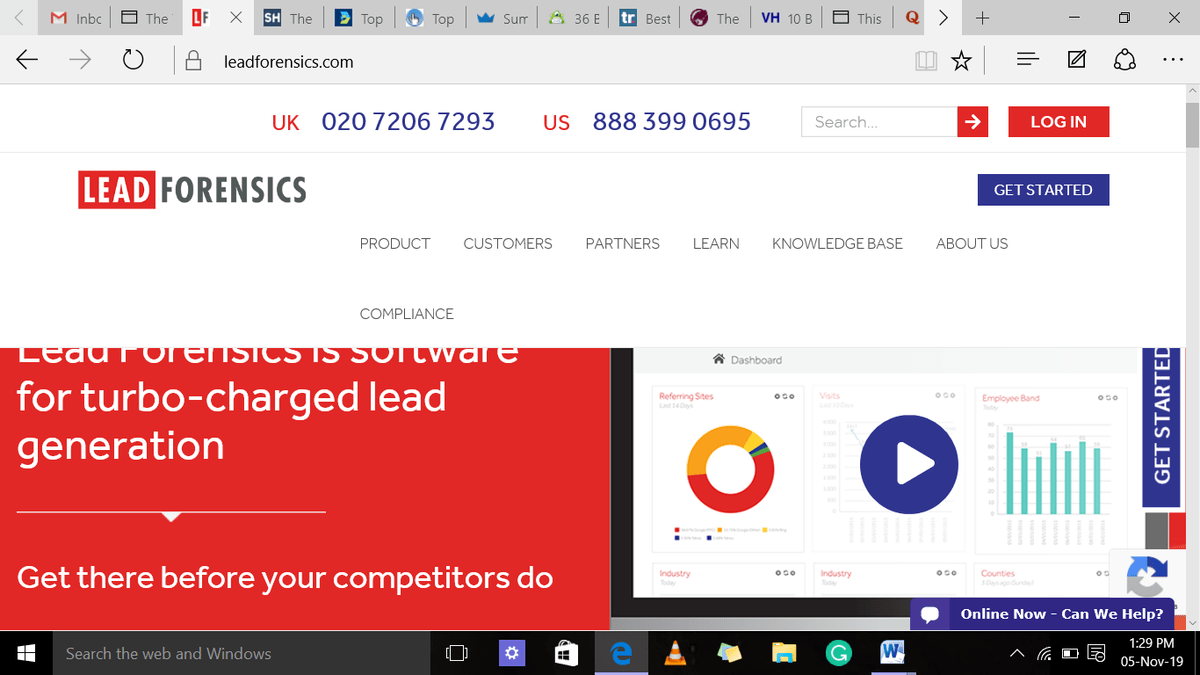
Task: Open the Windows Store taskbar icon
Action: click(566, 653)
